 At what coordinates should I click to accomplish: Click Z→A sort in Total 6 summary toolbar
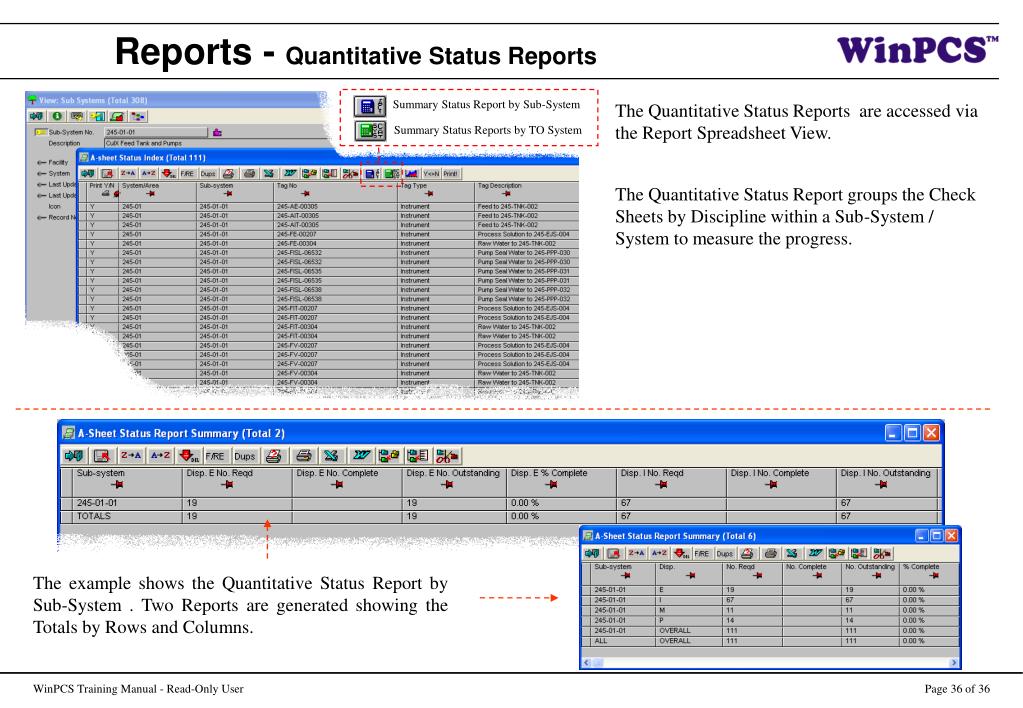pyautogui.click(x=635, y=553)
